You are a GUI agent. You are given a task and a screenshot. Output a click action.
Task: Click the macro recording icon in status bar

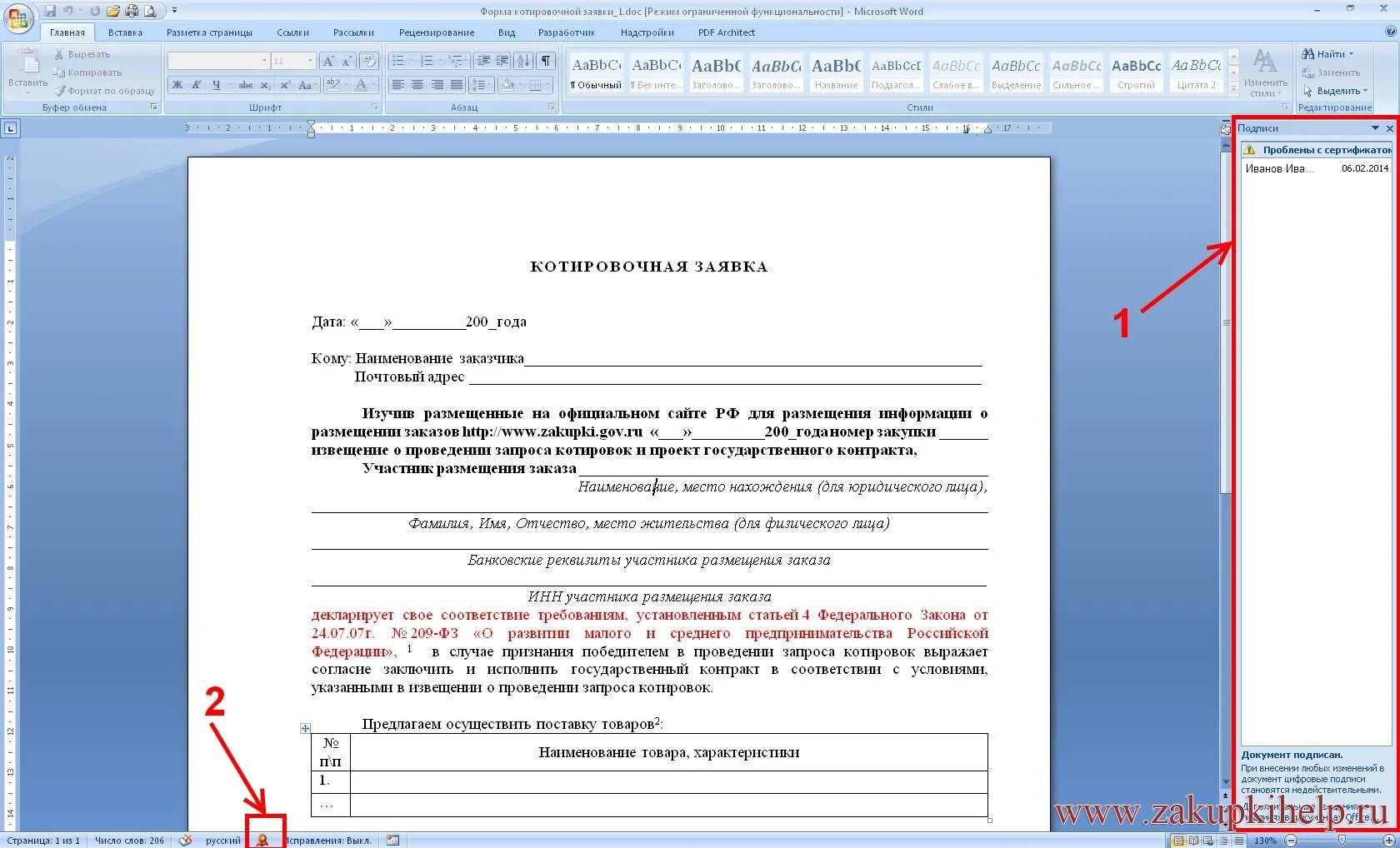pos(392,841)
